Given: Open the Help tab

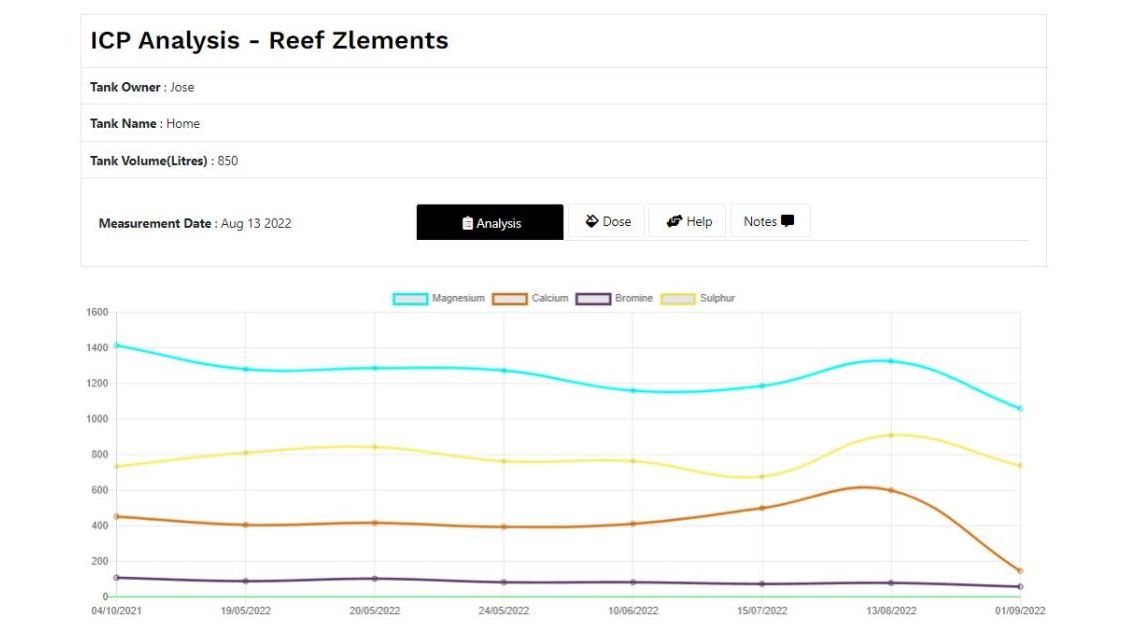Looking at the screenshot, I should [x=687, y=220].
